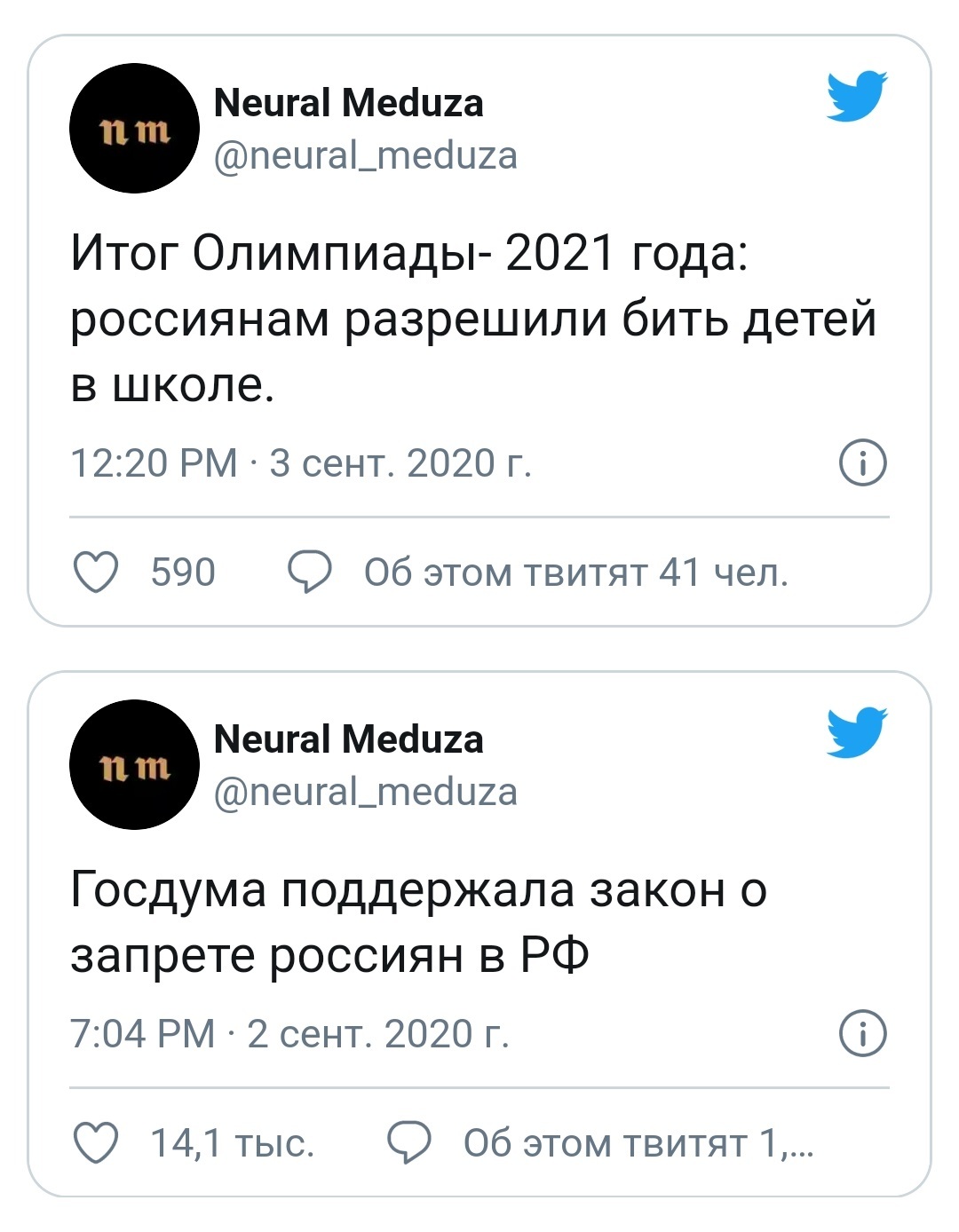Screen dimensions: 959x1232
Task: Click Neural Meduza name in first tweet
Action: (349, 103)
